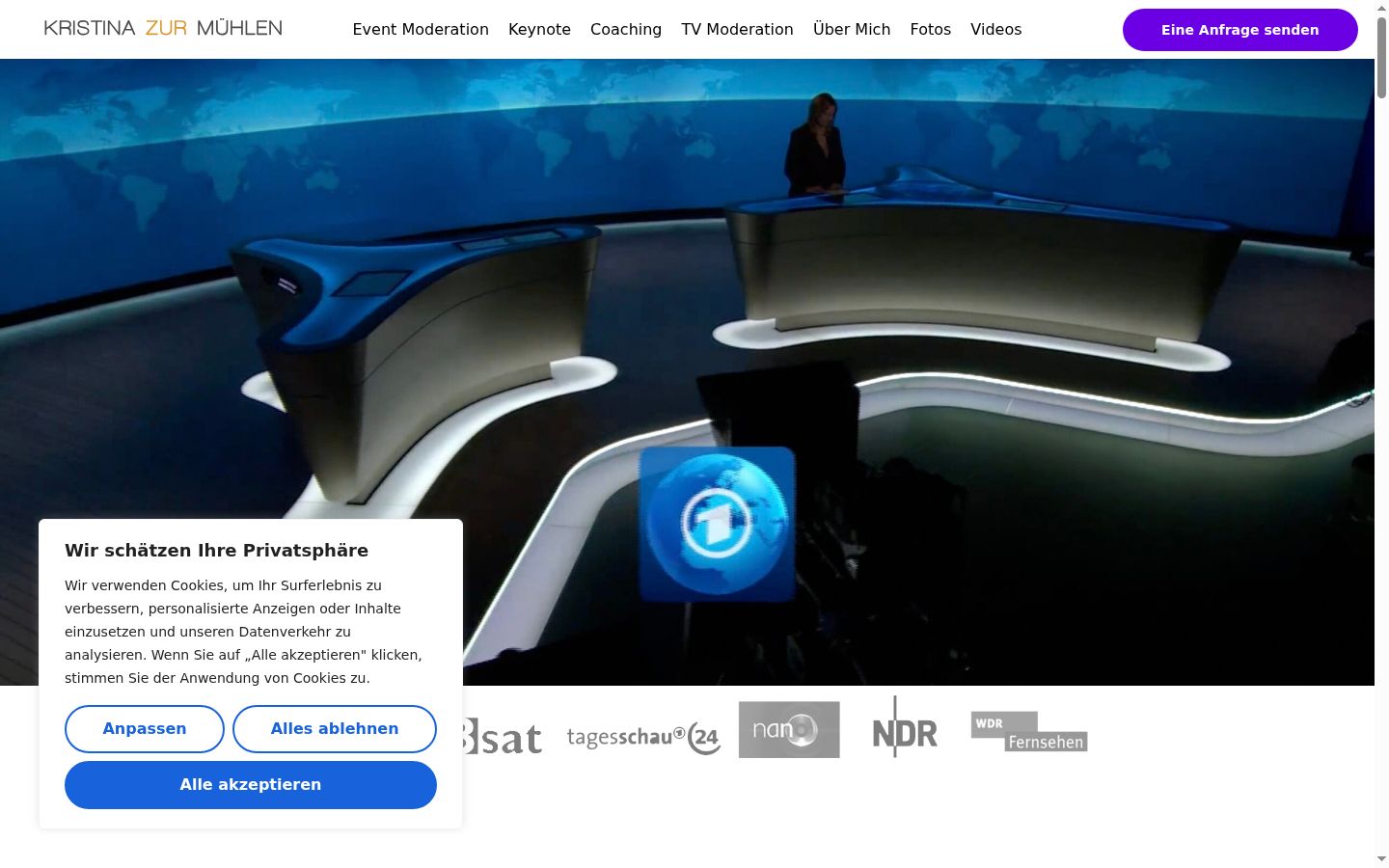The width and height of the screenshot is (1389, 868).
Task: Go to the Keynote page
Action: 539,29
